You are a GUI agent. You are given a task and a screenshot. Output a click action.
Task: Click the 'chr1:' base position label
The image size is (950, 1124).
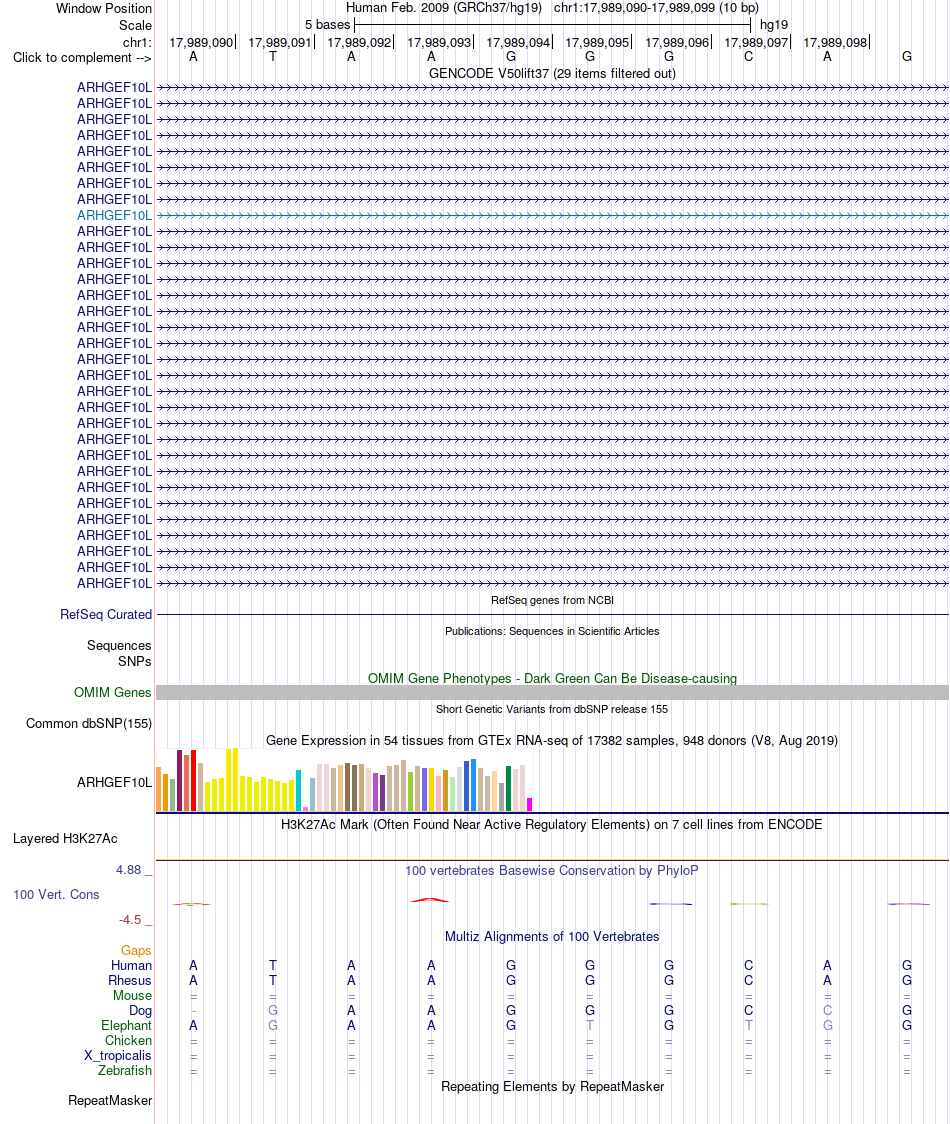coord(137,43)
